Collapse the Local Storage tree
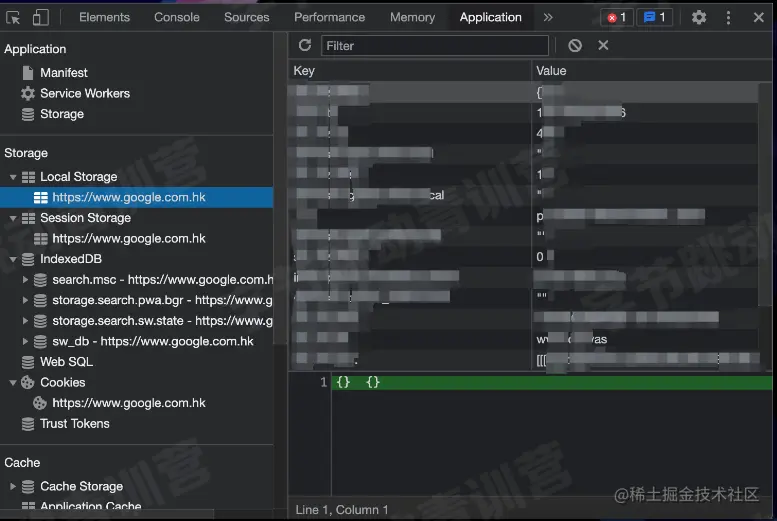The image size is (777, 521). (x=13, y=177)
